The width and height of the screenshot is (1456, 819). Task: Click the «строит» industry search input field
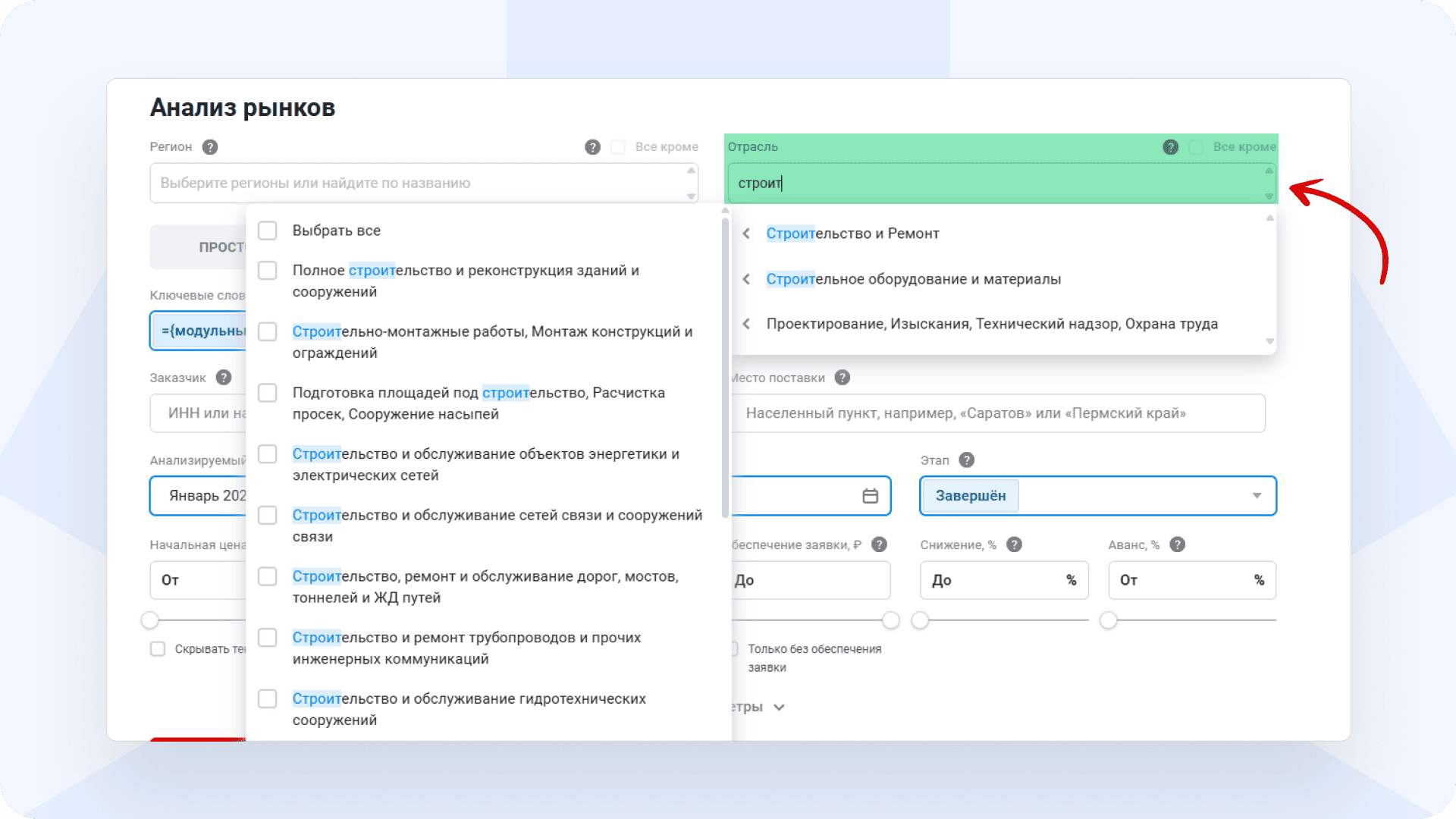(910, 183)
